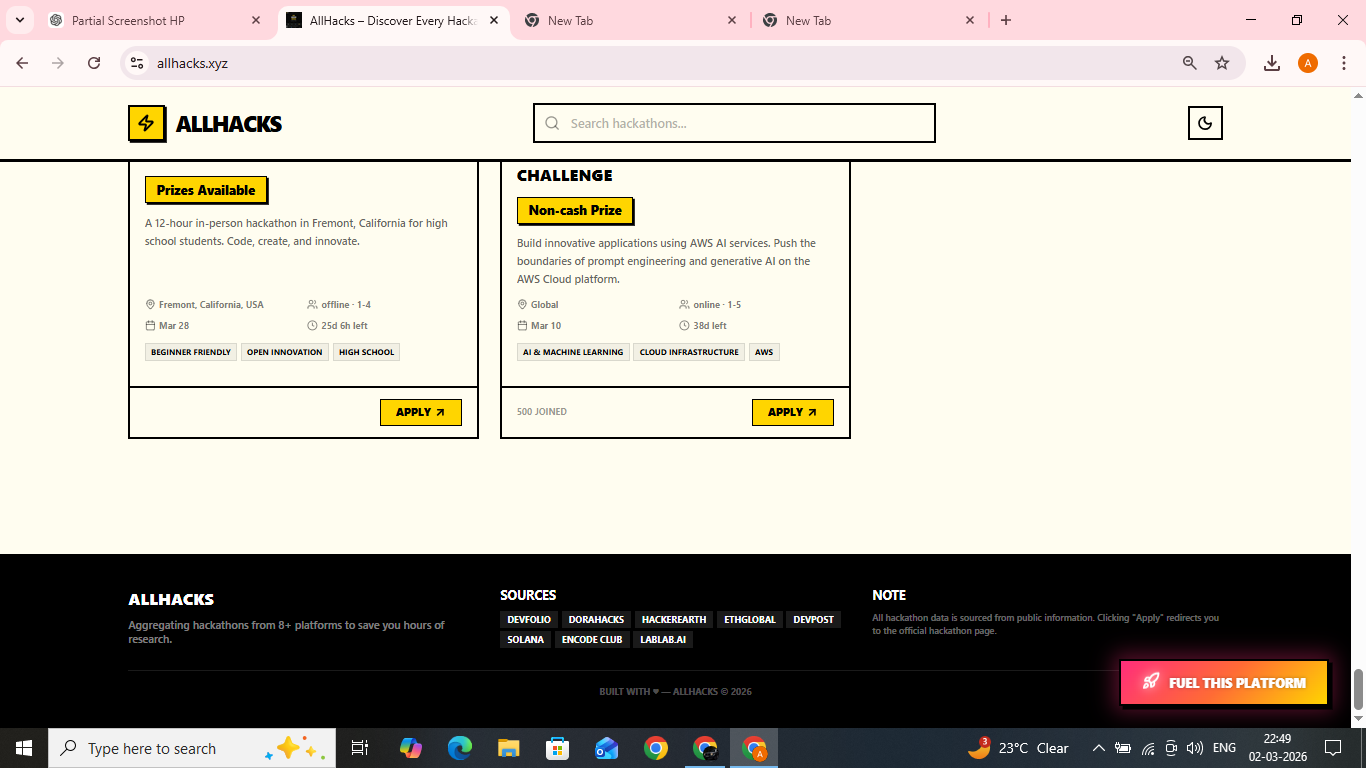
Task: Click the AllHacks lightning bolt logo
Action: (x=146, y=123)
